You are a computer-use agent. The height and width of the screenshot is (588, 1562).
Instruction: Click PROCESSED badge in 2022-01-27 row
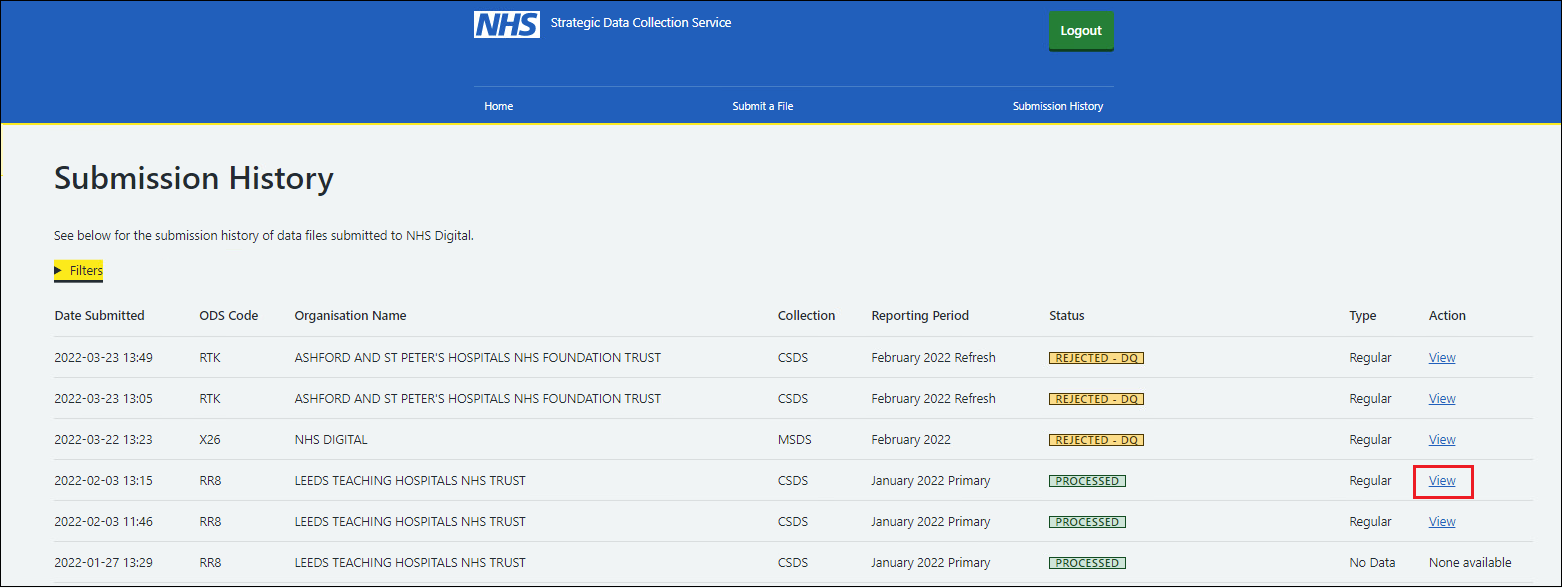coord(1087,563)
